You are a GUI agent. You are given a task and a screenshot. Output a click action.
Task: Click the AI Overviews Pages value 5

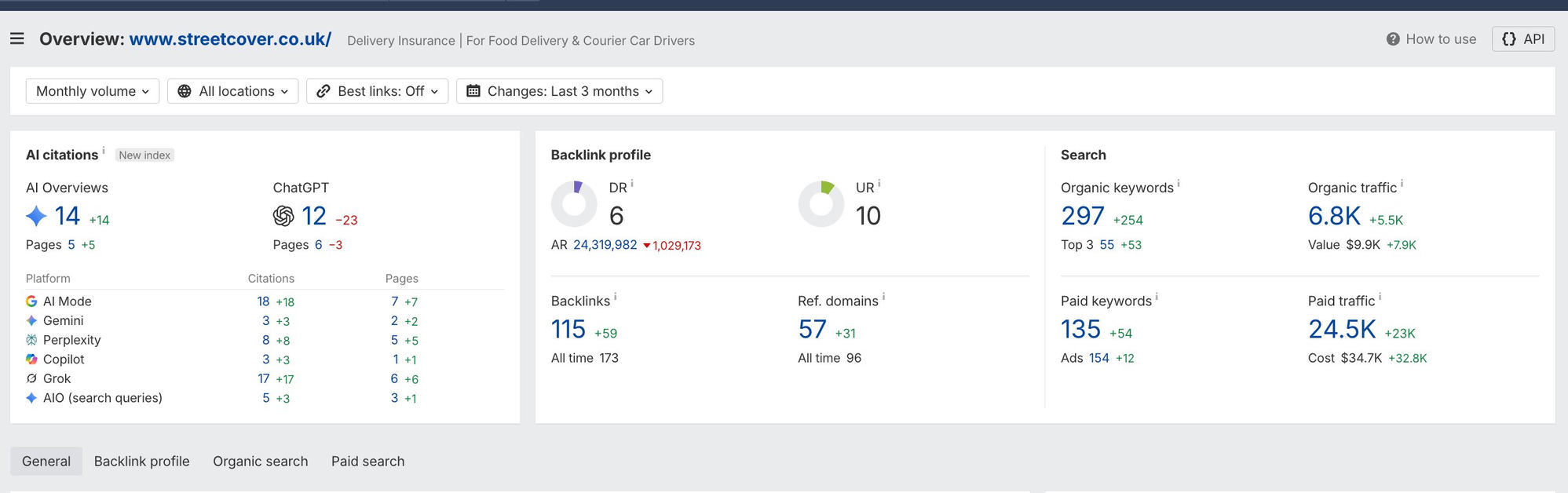(71, 245)
